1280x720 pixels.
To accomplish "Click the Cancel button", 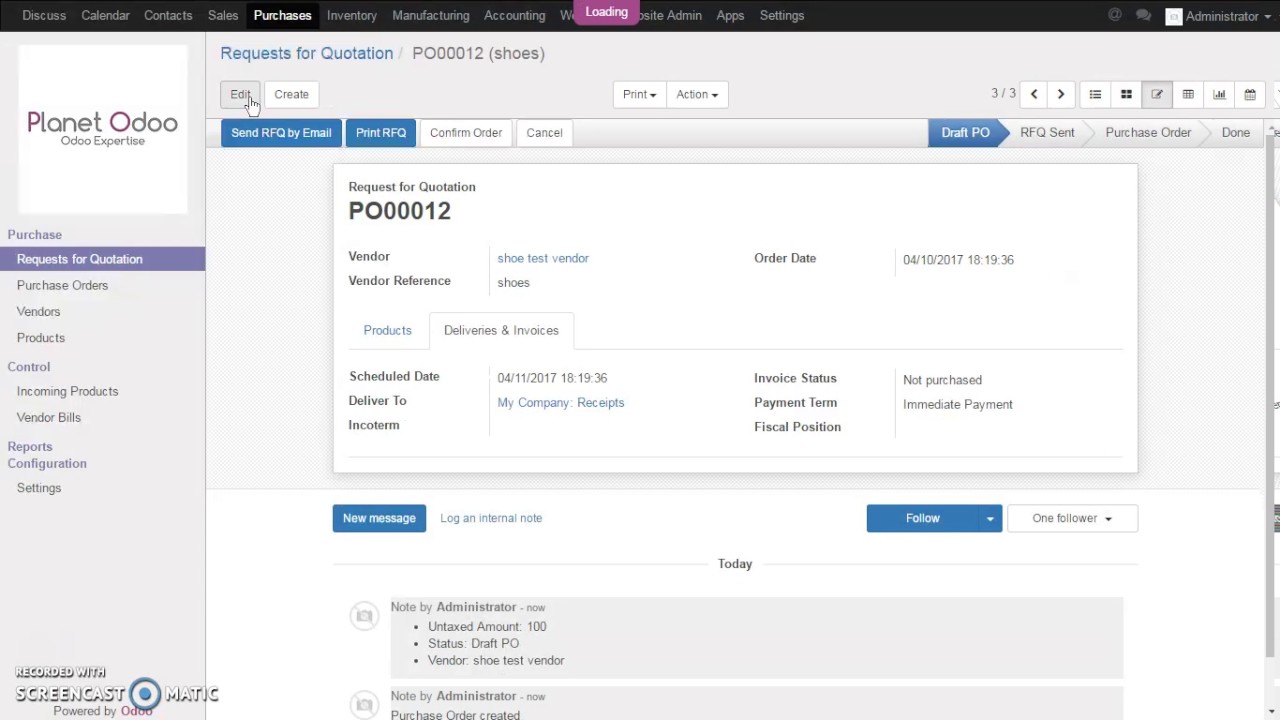I will click(x=544, y=132).
